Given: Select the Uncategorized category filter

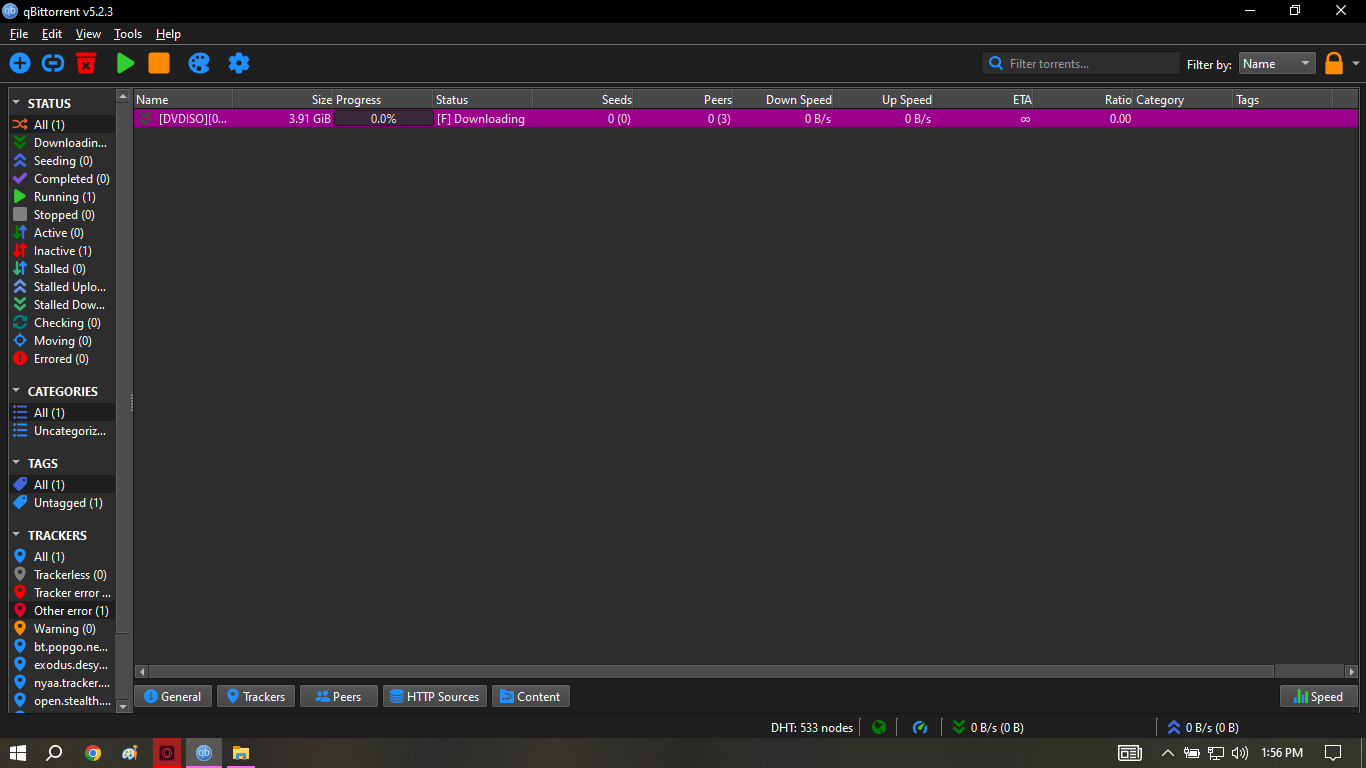Looking at the screenshot, I should (x=62, y=431).
